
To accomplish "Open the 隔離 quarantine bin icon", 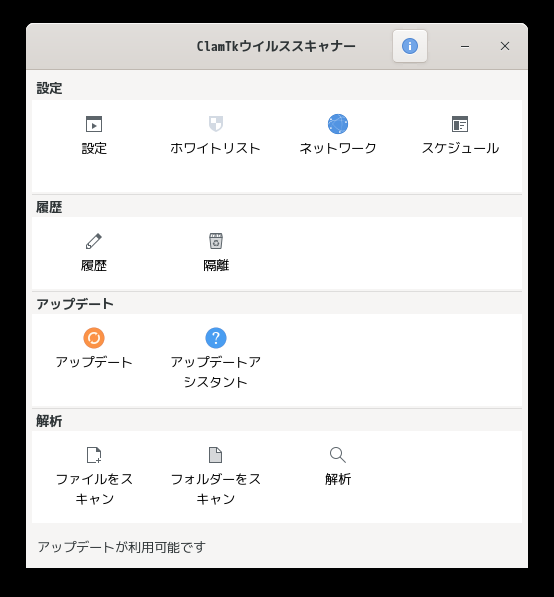I will coord(216,241).
